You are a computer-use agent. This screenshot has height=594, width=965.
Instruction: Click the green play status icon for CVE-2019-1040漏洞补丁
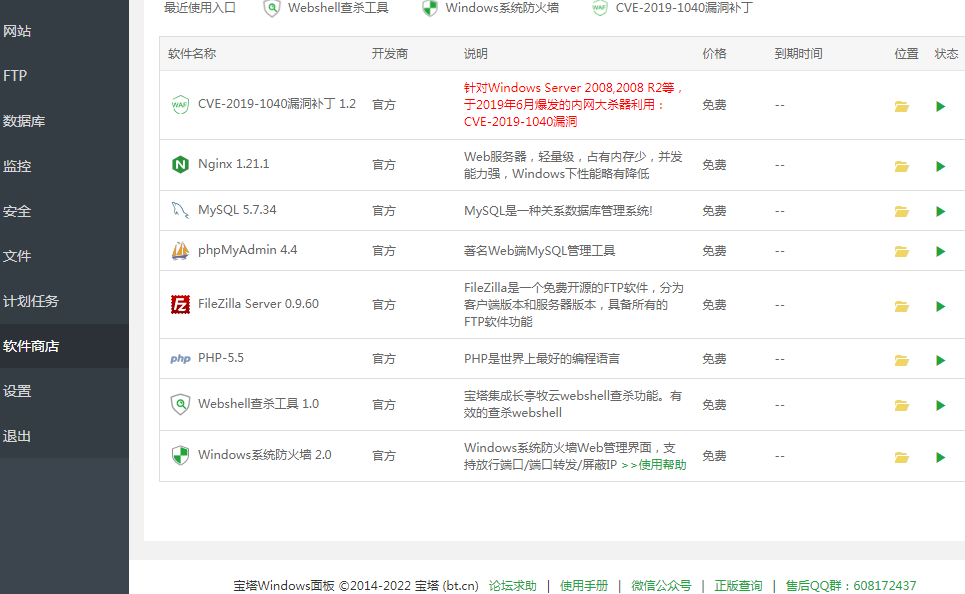point(940,106)
